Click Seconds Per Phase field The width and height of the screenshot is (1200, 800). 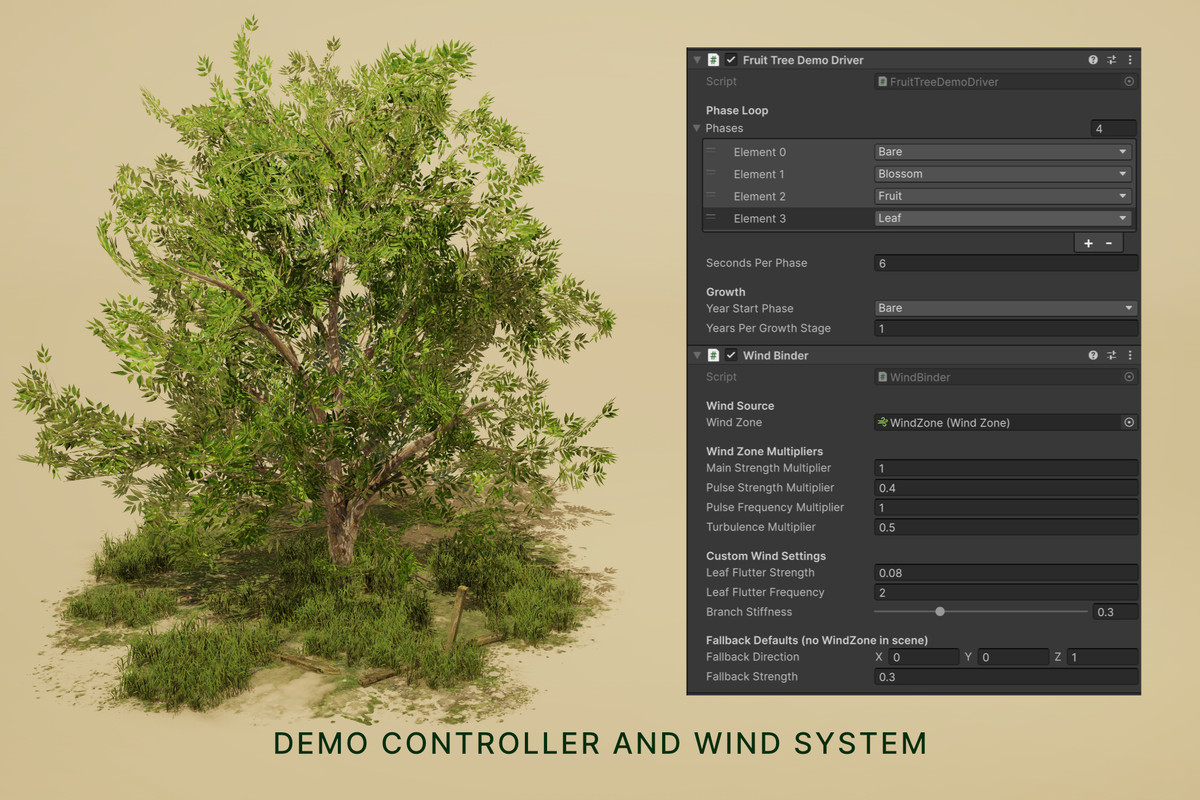click(1006, 263)
